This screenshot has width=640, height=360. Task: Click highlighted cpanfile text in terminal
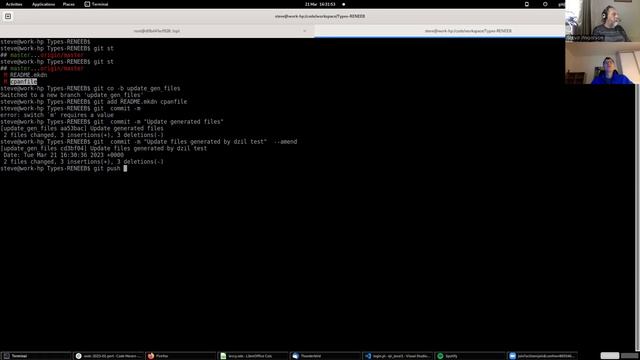click(x=24, y=82)
